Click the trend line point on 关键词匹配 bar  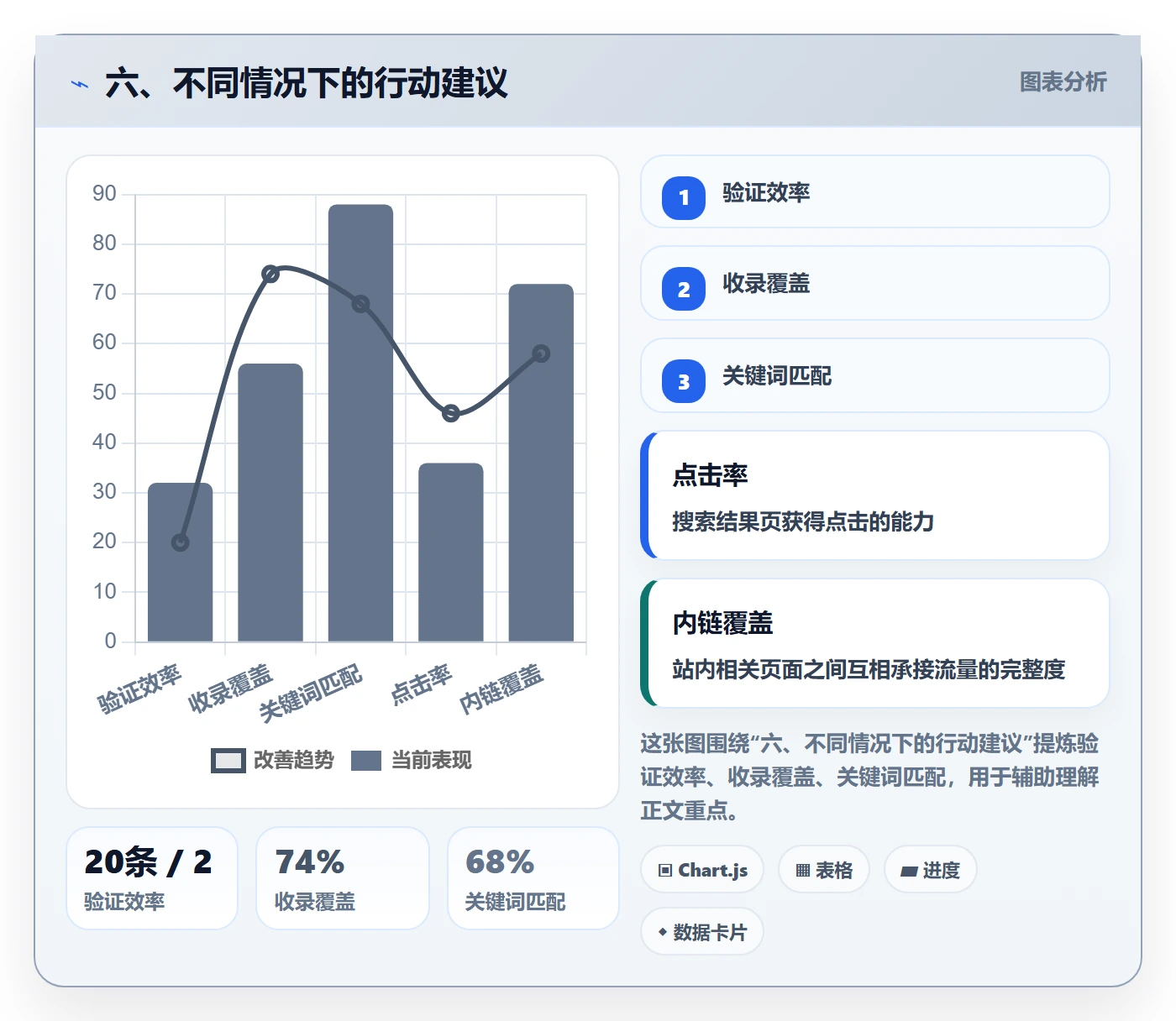click(360, 304)
